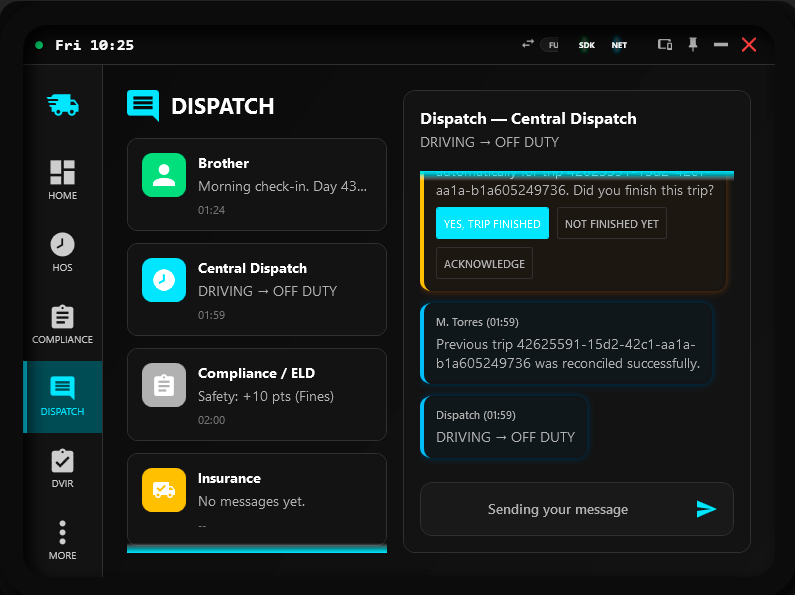Click the truck logo icon in sidebar
Viewport: 795px width, 595px height.
tap(63, 105)
